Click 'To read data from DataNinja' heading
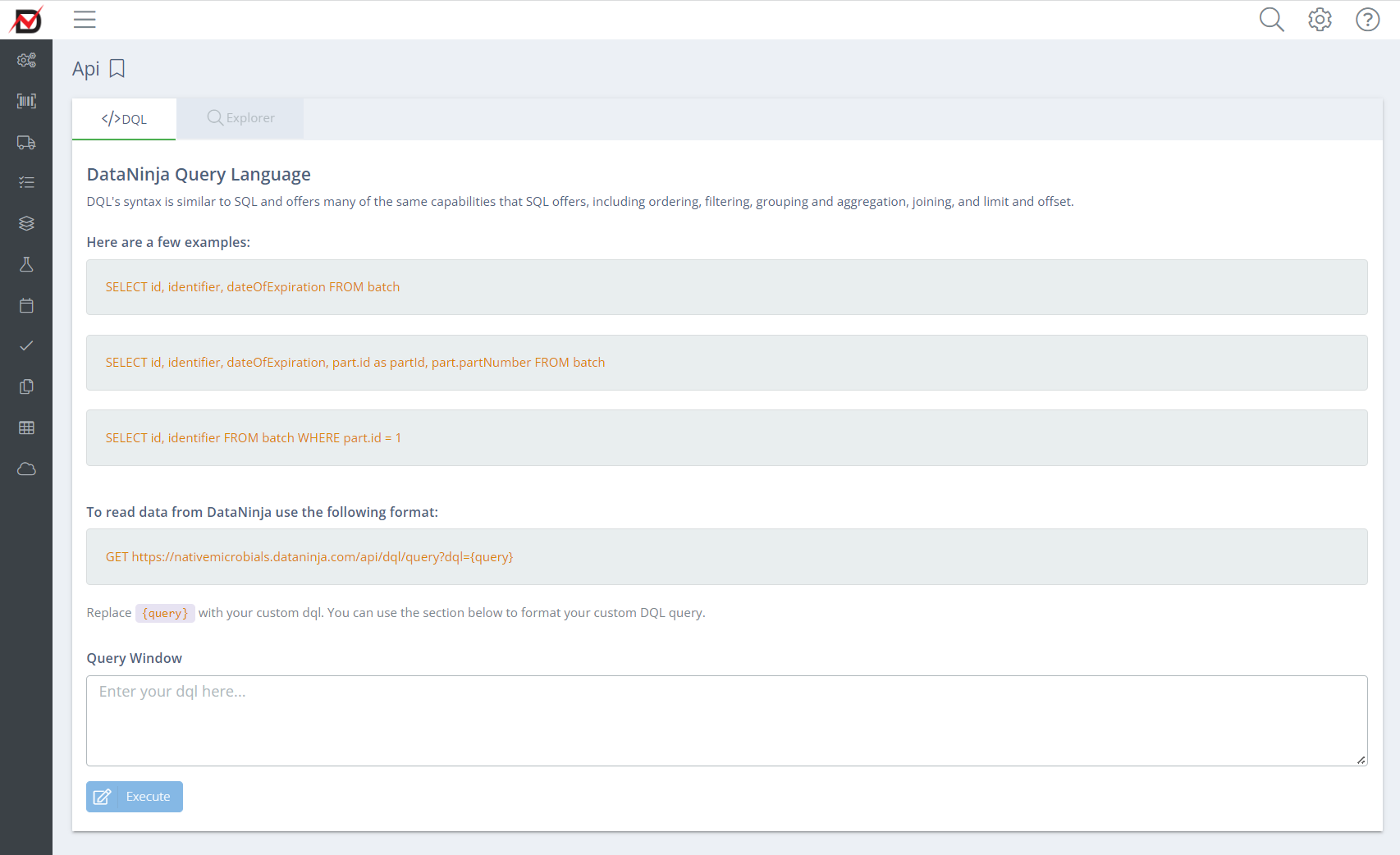 click(x=263, y=512)
